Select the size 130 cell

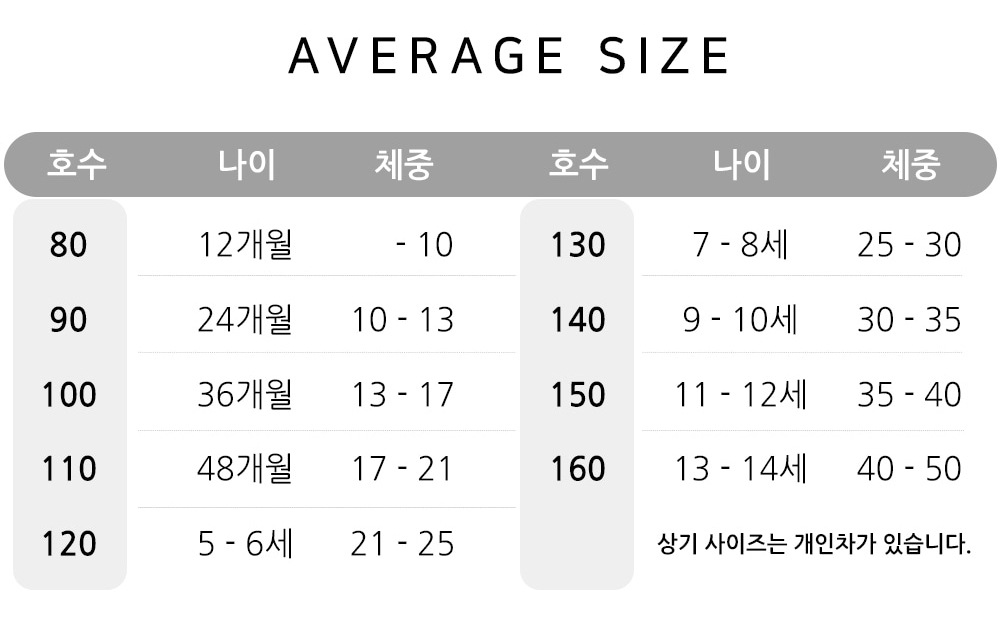pyautogui.click(x=578, y=245)
